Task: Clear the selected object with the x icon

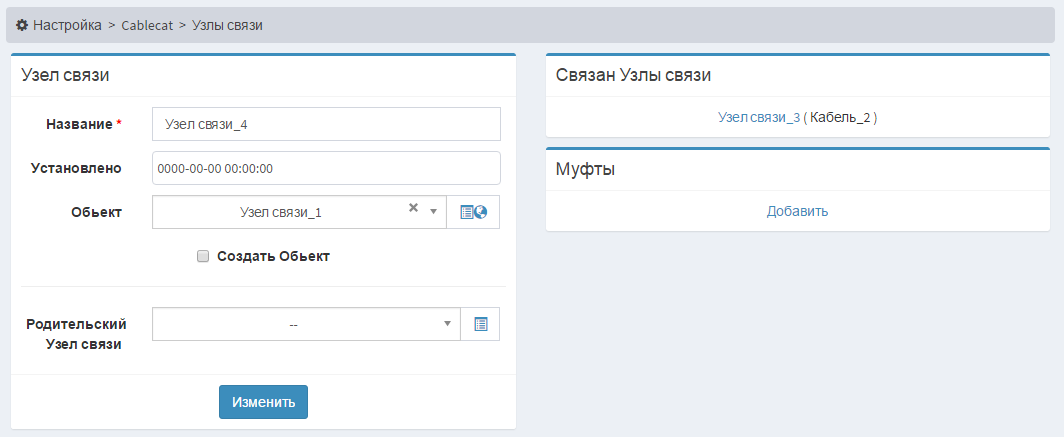Action: (x=413, y=208)
